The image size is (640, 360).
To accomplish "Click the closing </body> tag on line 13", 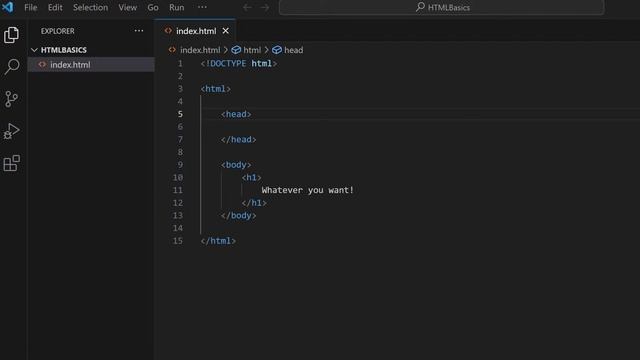I will [x=239, y=216].
